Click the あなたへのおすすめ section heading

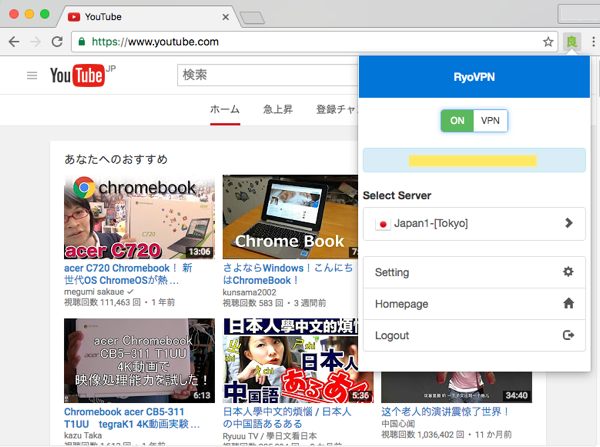[116, 159]
